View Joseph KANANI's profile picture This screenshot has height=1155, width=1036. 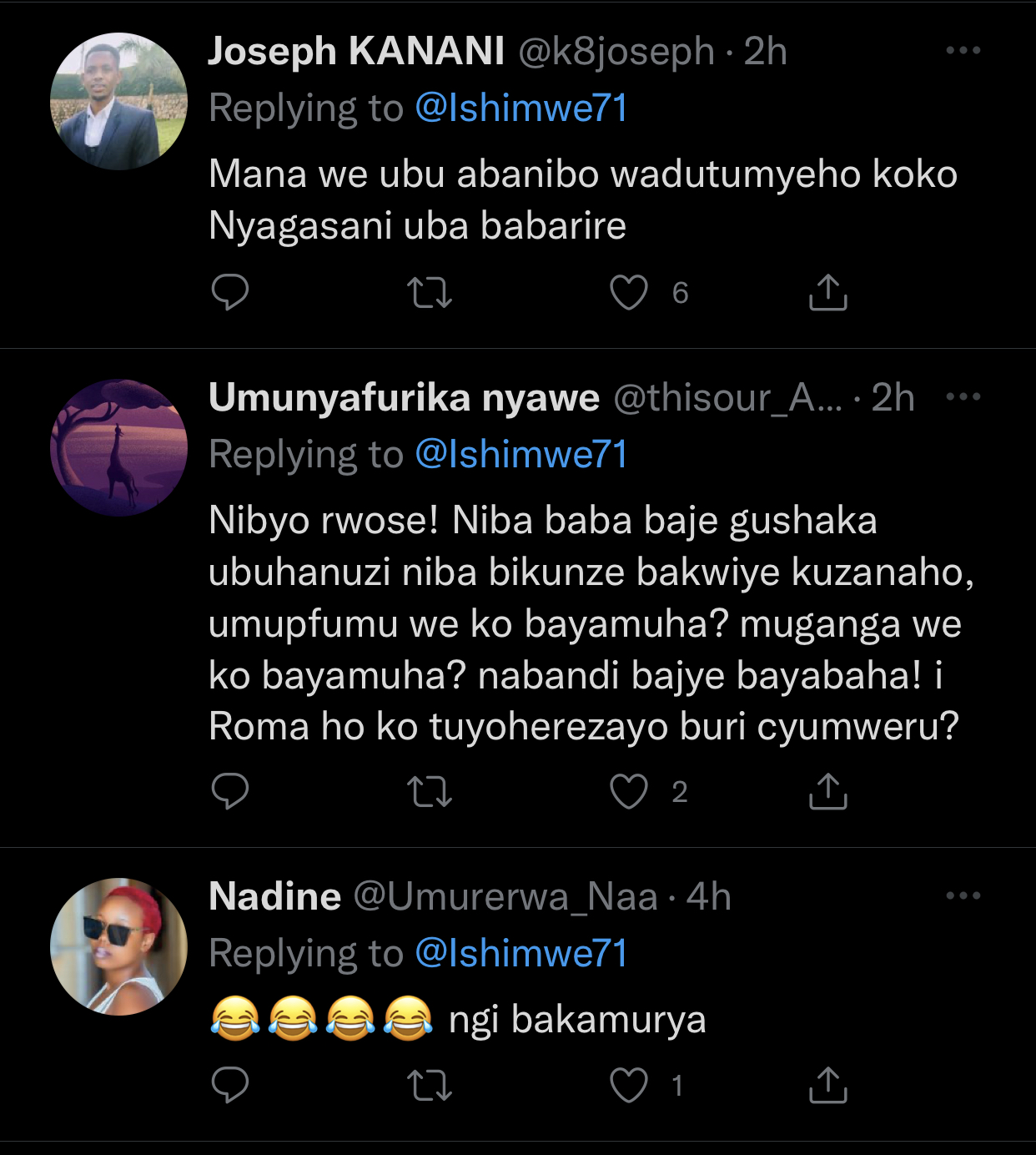coord(118,101)
